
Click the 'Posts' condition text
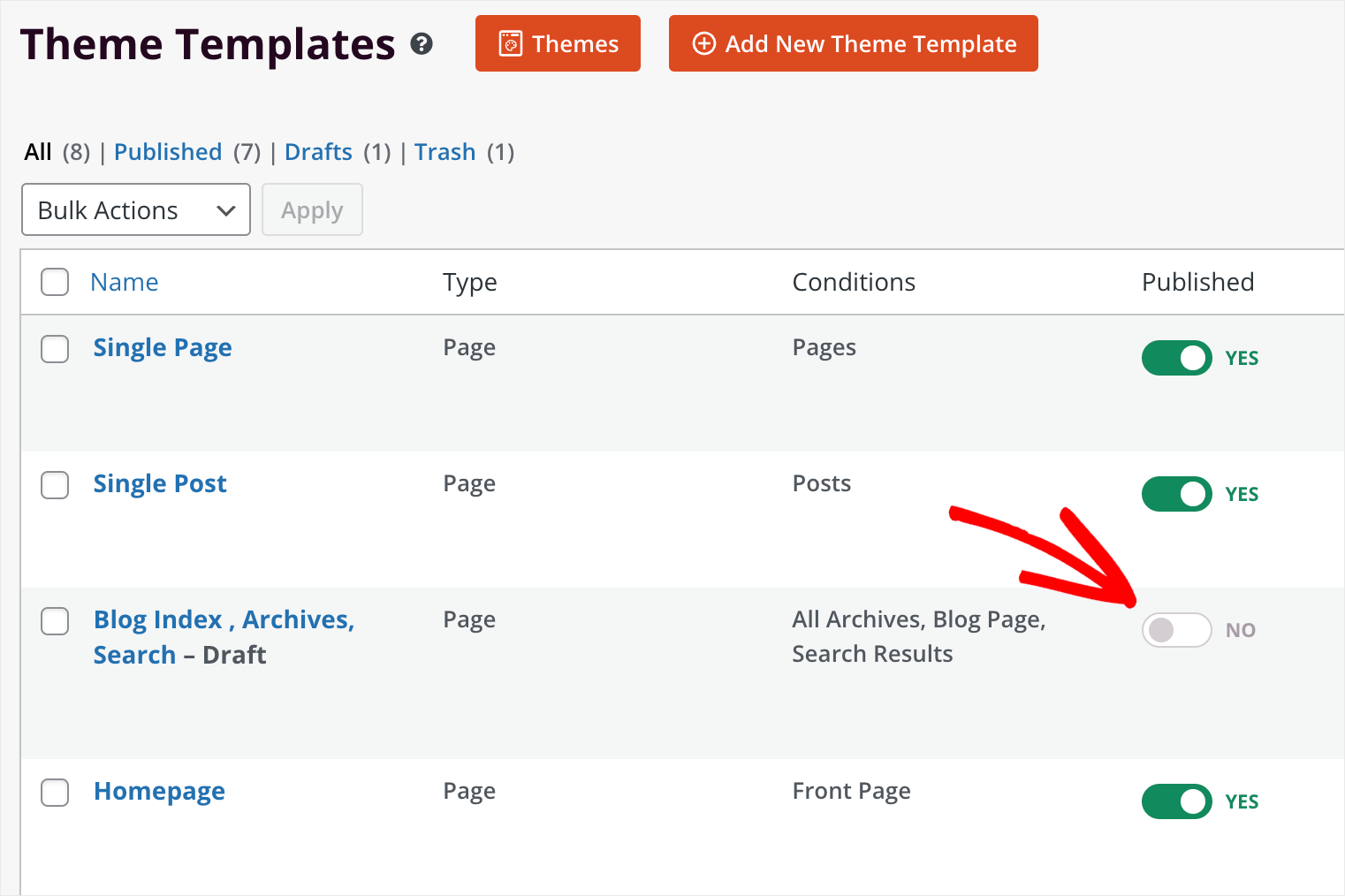(821, 483)
